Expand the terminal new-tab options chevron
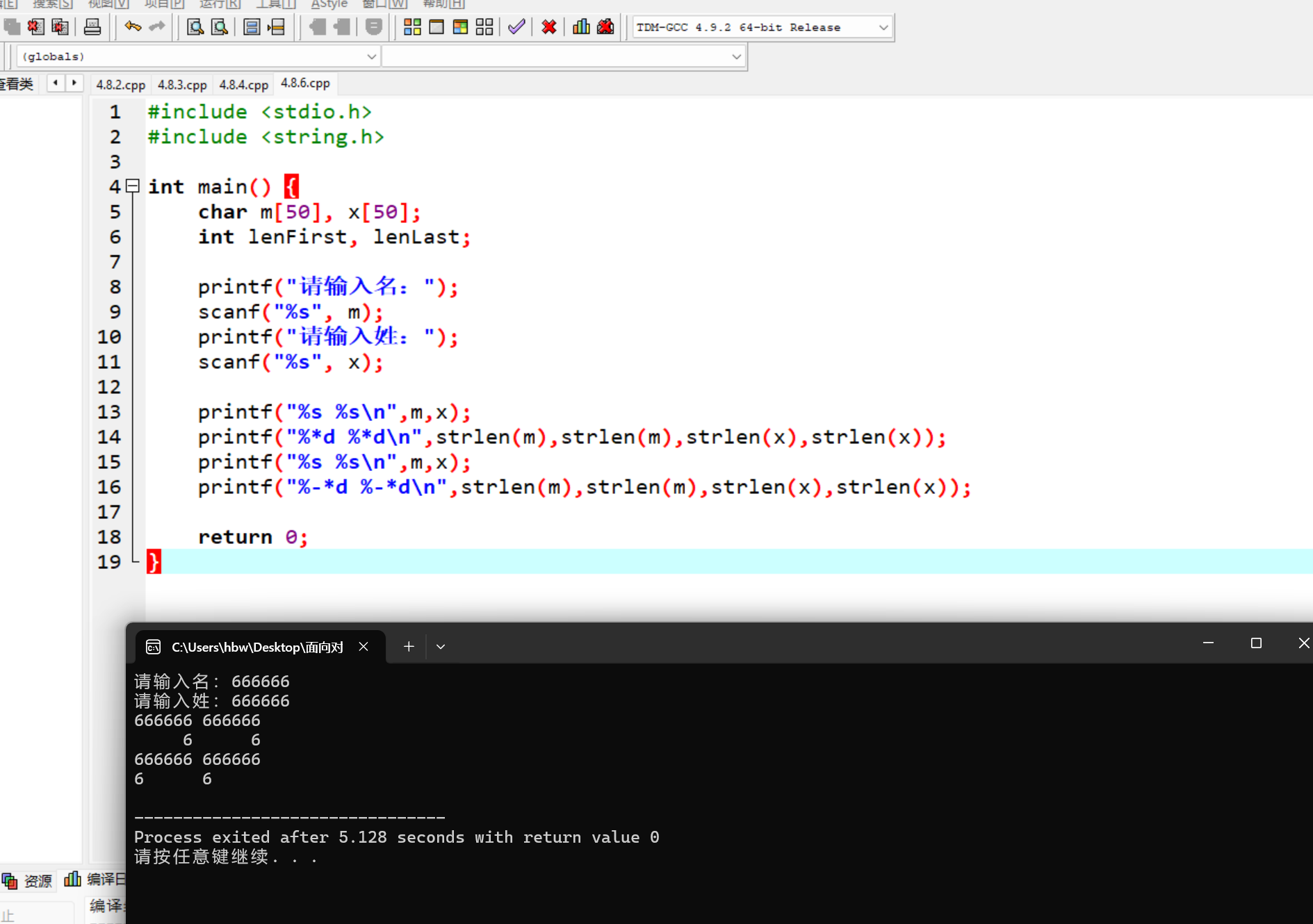 (x=441, y=647)
